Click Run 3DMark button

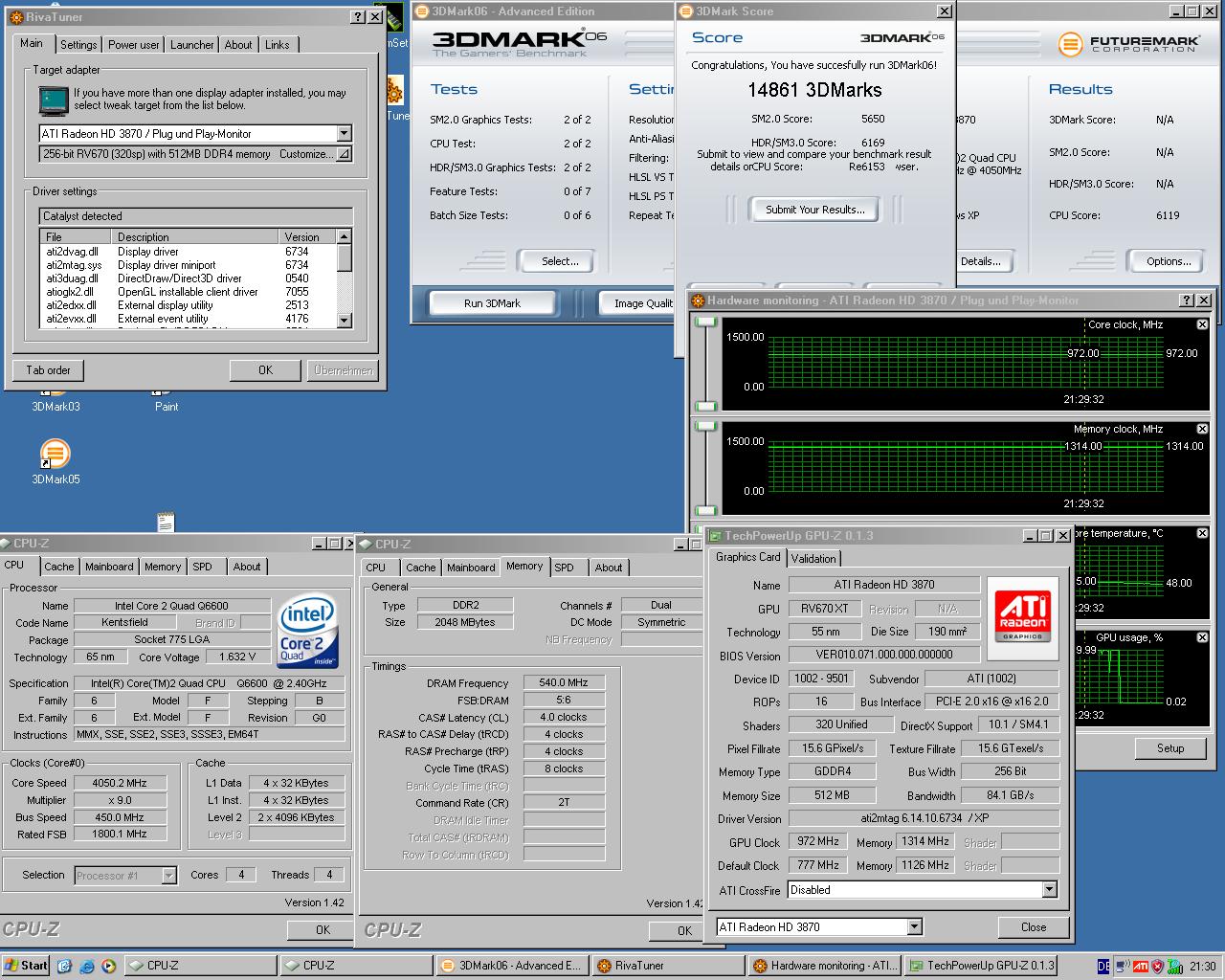[x=493, y=303]
